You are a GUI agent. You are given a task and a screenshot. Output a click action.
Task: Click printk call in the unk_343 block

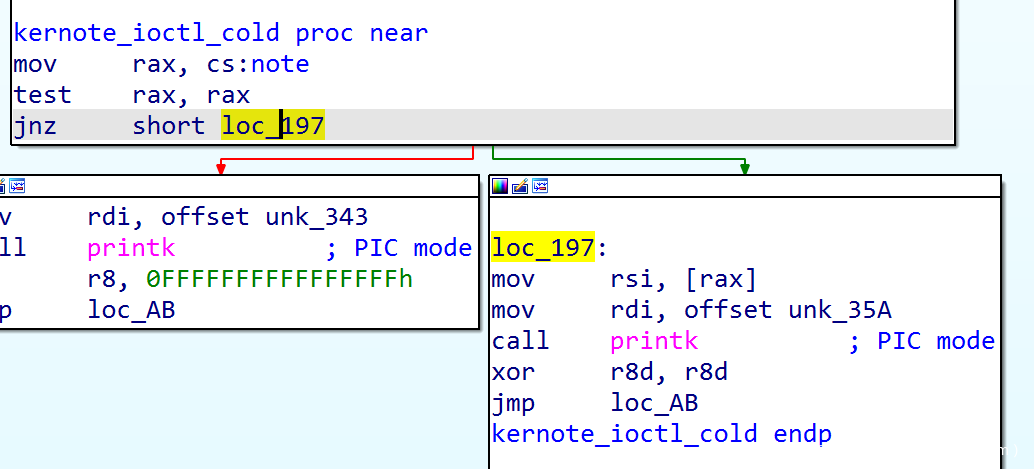click(x=131, y=248)
